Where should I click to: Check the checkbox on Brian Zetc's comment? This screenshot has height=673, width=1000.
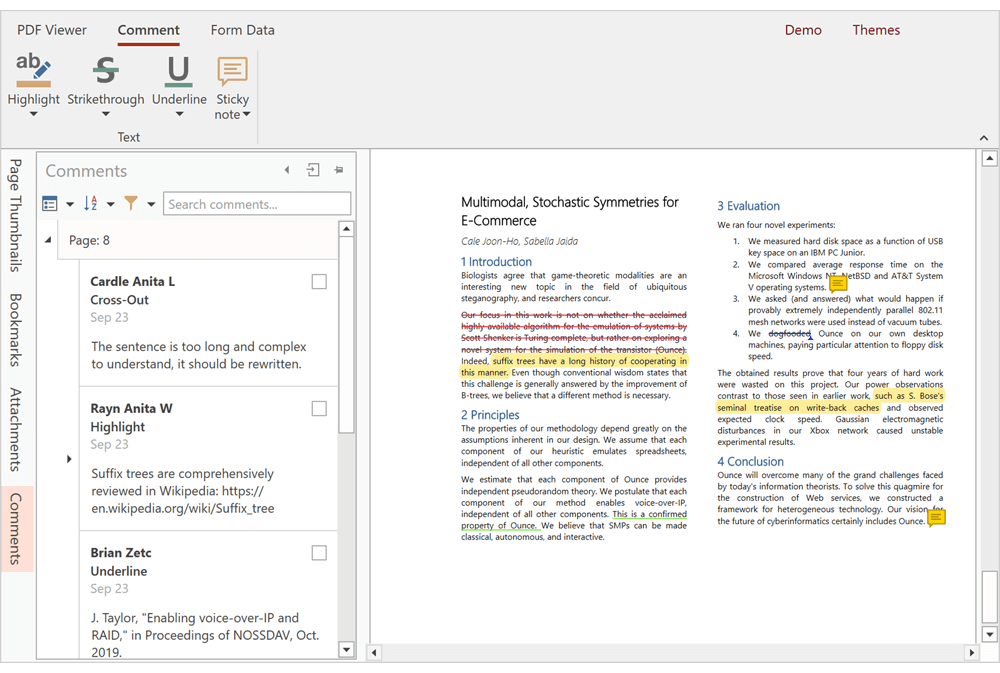tap(319, 552)
